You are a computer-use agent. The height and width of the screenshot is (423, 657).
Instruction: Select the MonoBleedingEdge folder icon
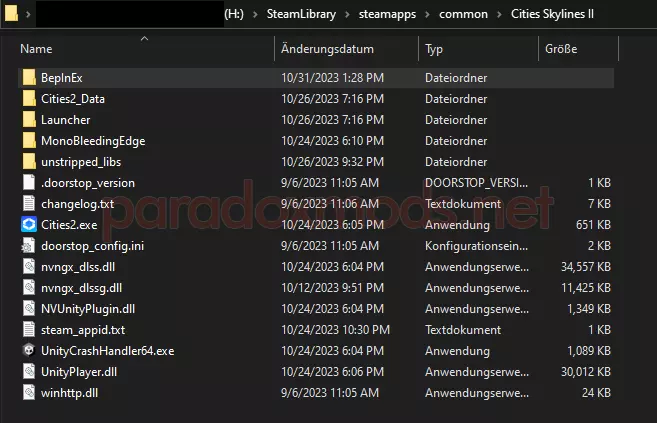(x=29, y=141)
